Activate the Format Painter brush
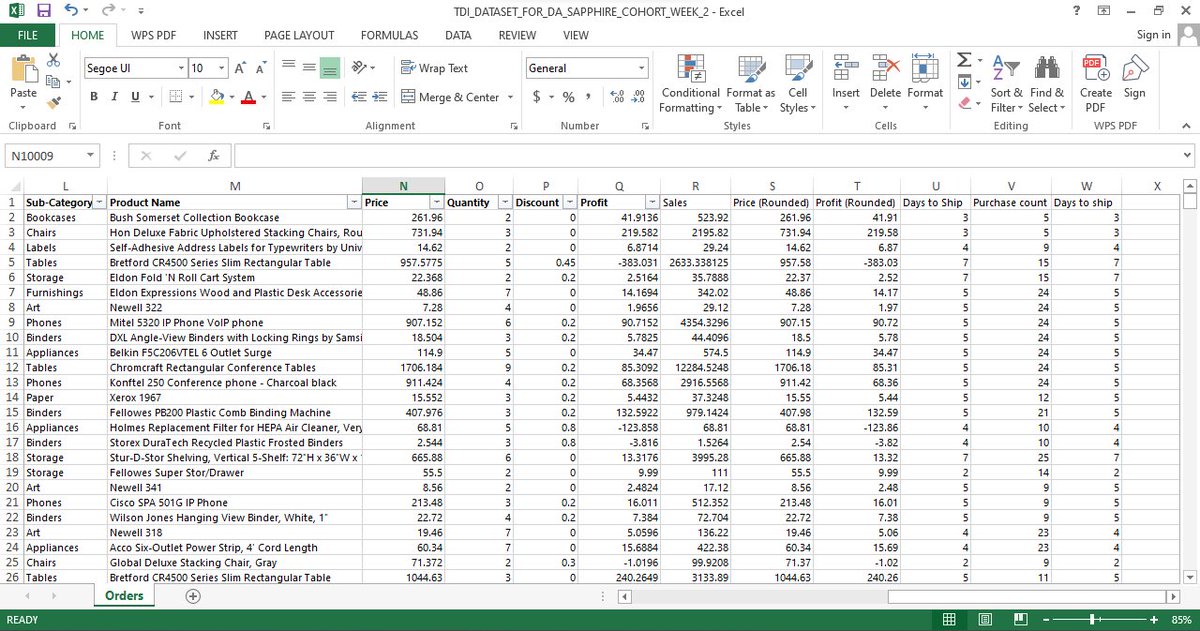The width and height of the screenshot is (1200, 631). pos(53,101)
